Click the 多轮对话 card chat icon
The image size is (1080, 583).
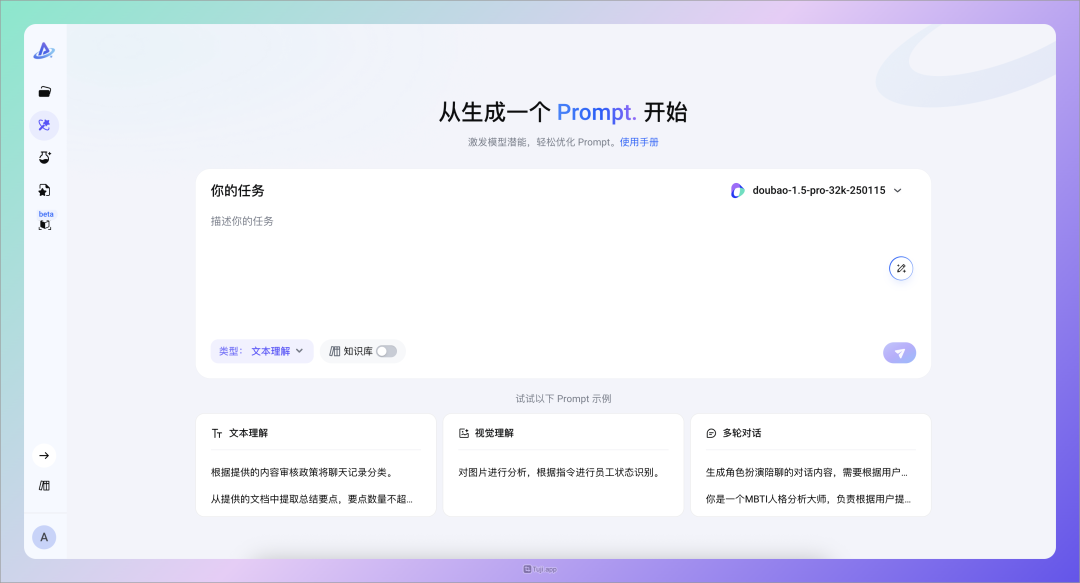pyautogui.click(x=711, y=433)
